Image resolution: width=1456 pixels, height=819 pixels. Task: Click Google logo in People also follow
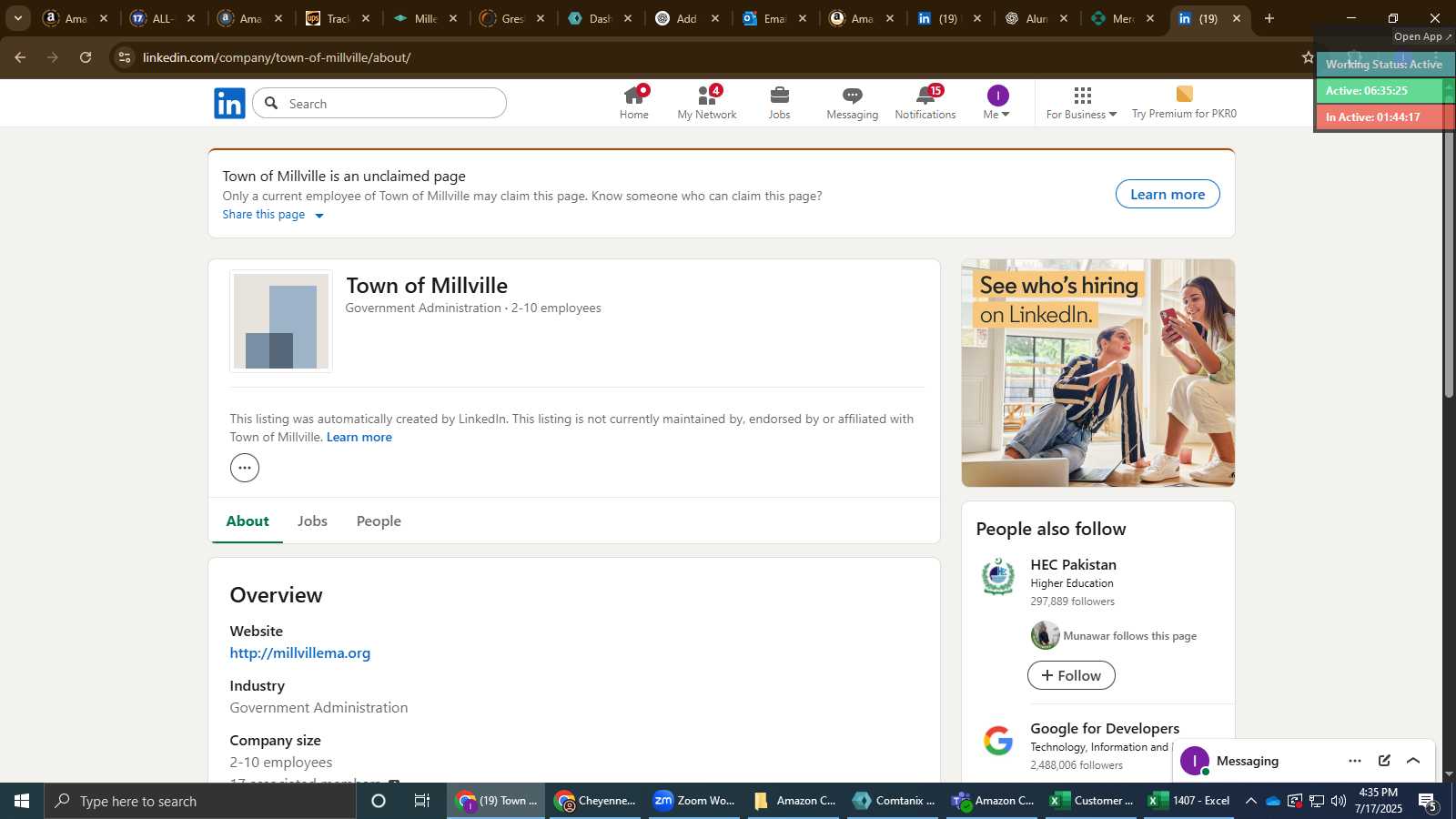click(998, 741)
